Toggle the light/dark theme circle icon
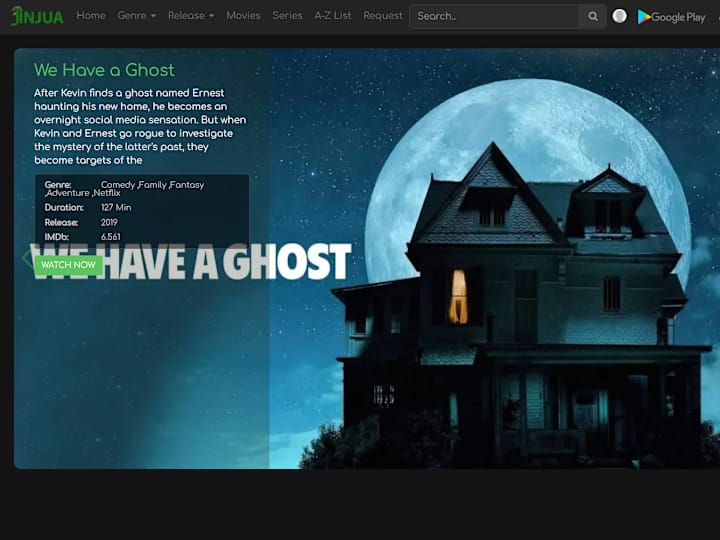Image resolution: width=720 pixels, height=540 pixels. point(619,16)
